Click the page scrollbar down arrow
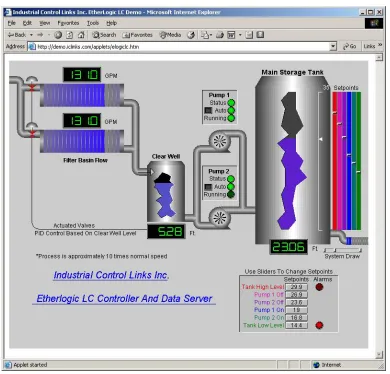 click(379, 355)
